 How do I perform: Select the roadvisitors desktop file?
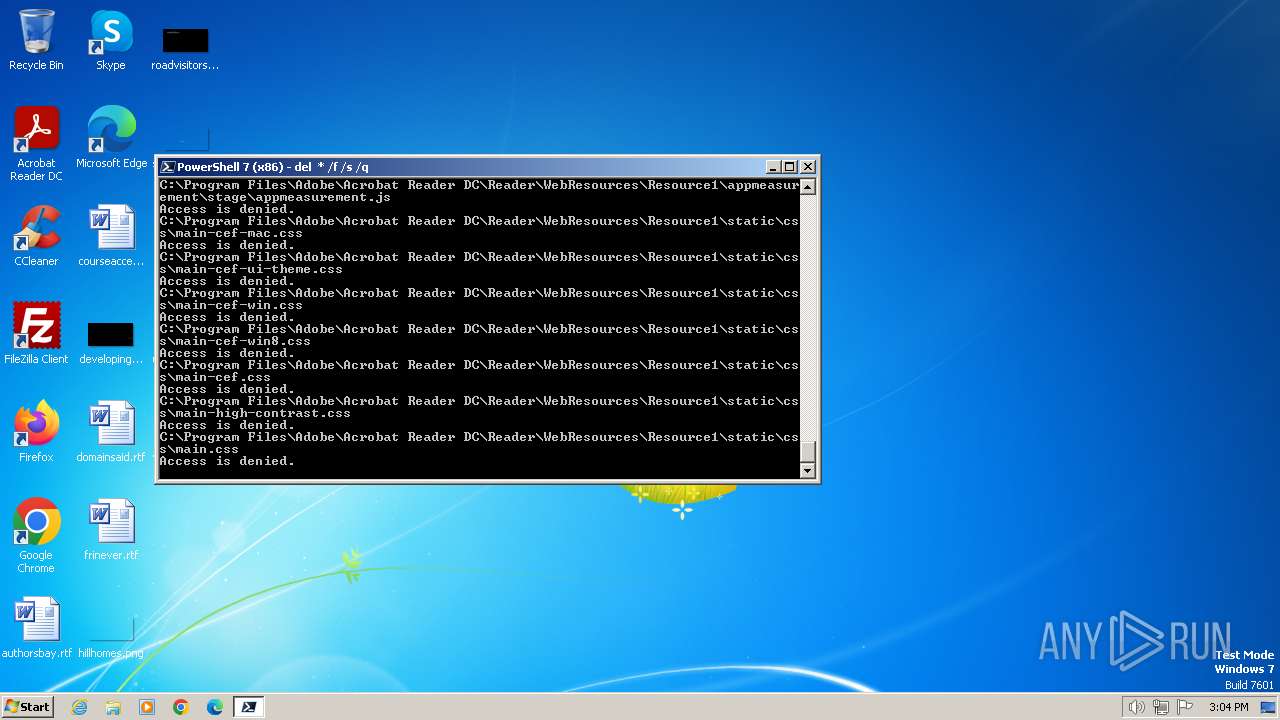click(185, 48)
